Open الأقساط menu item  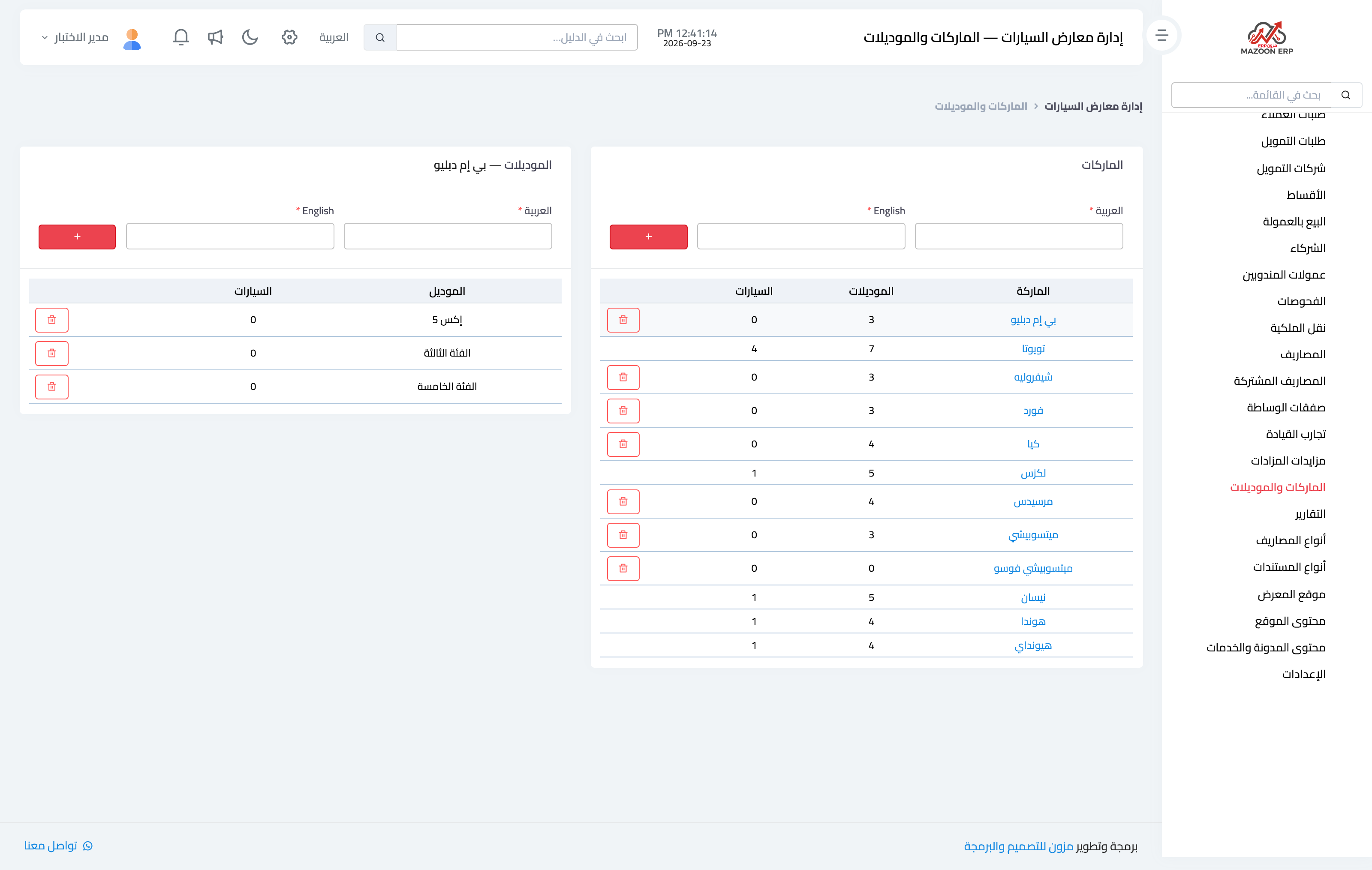click(1306, 195)
